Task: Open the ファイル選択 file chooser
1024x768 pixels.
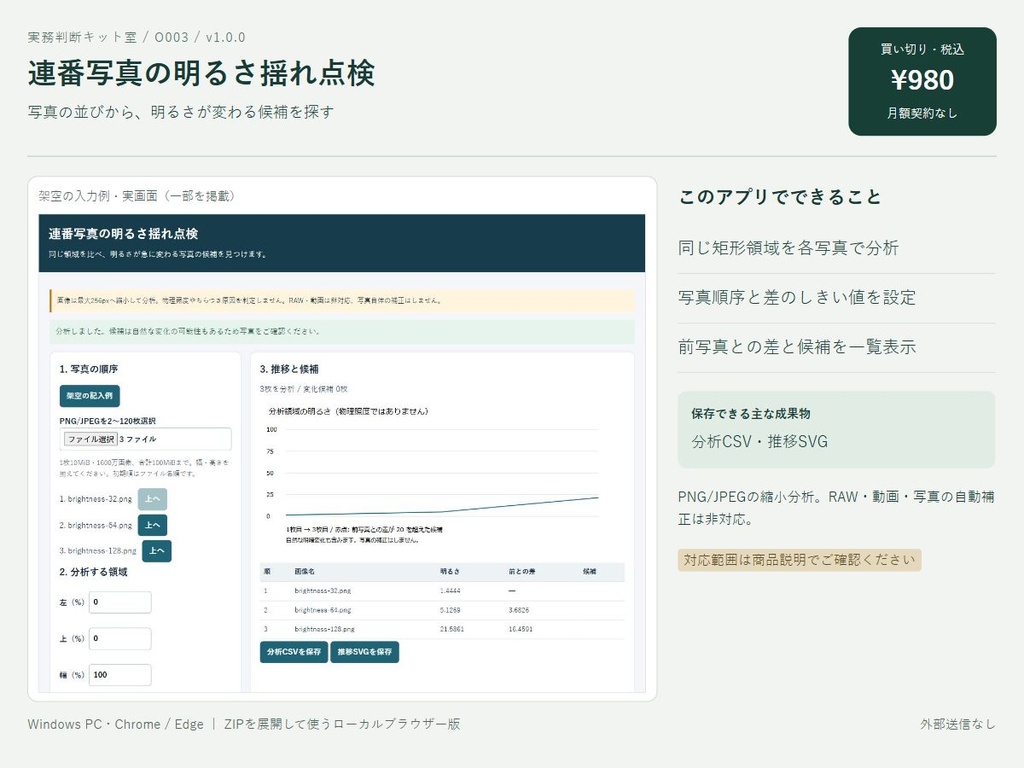Action: pyautogui.click(x=90, y=439)
